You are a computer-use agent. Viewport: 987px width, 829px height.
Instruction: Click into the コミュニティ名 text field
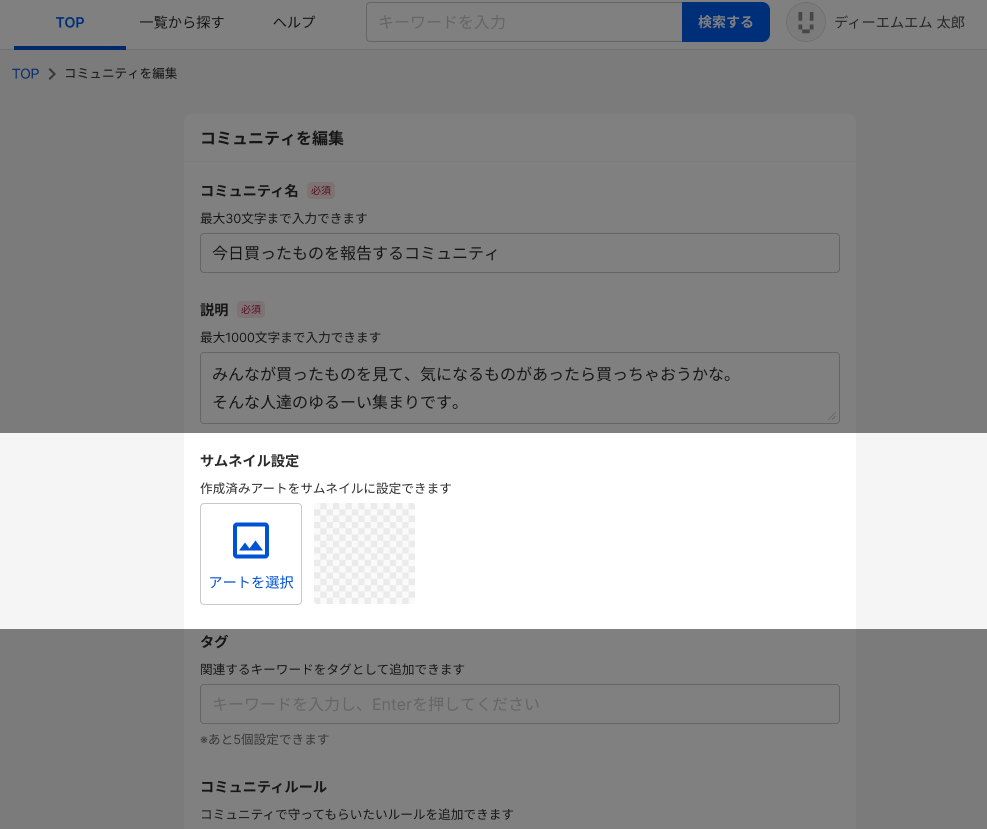tap(519, 253)
